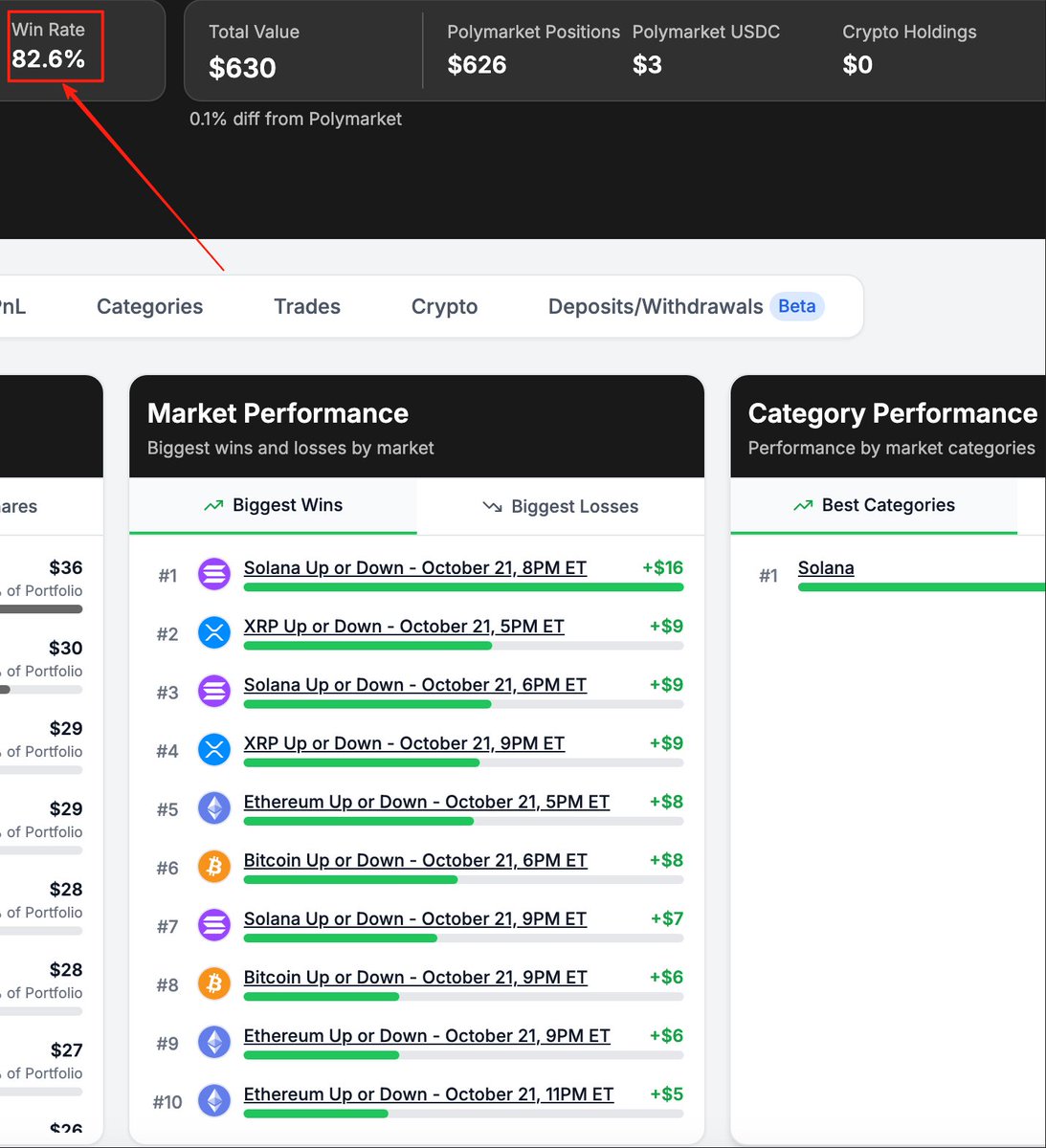Go to the Categories tab
Image resolution: width=1046 pixels, height=1148 pixels.
point(149,306)
